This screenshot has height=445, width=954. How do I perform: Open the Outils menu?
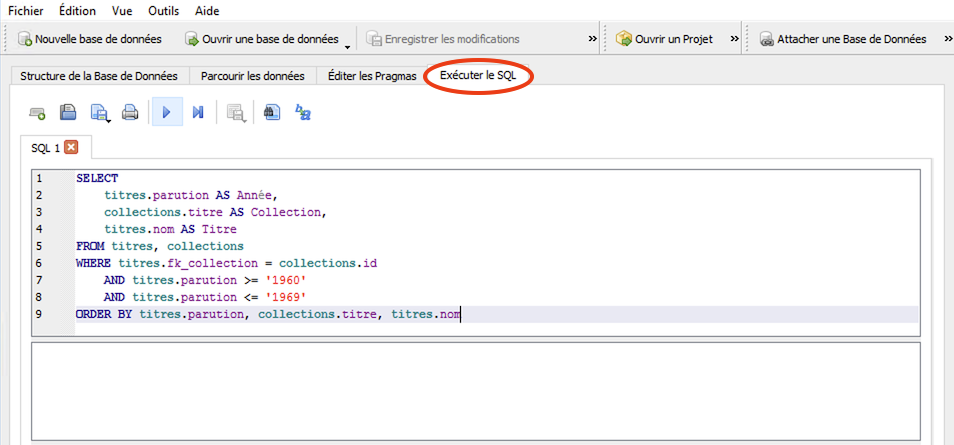pos(163,11)
